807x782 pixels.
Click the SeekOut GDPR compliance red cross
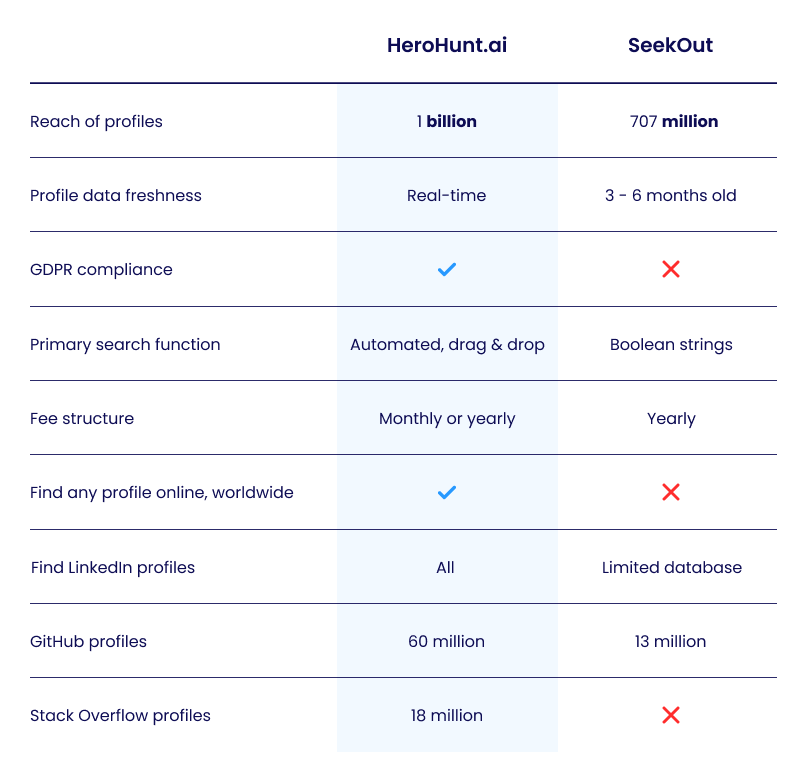click(671, 269)
